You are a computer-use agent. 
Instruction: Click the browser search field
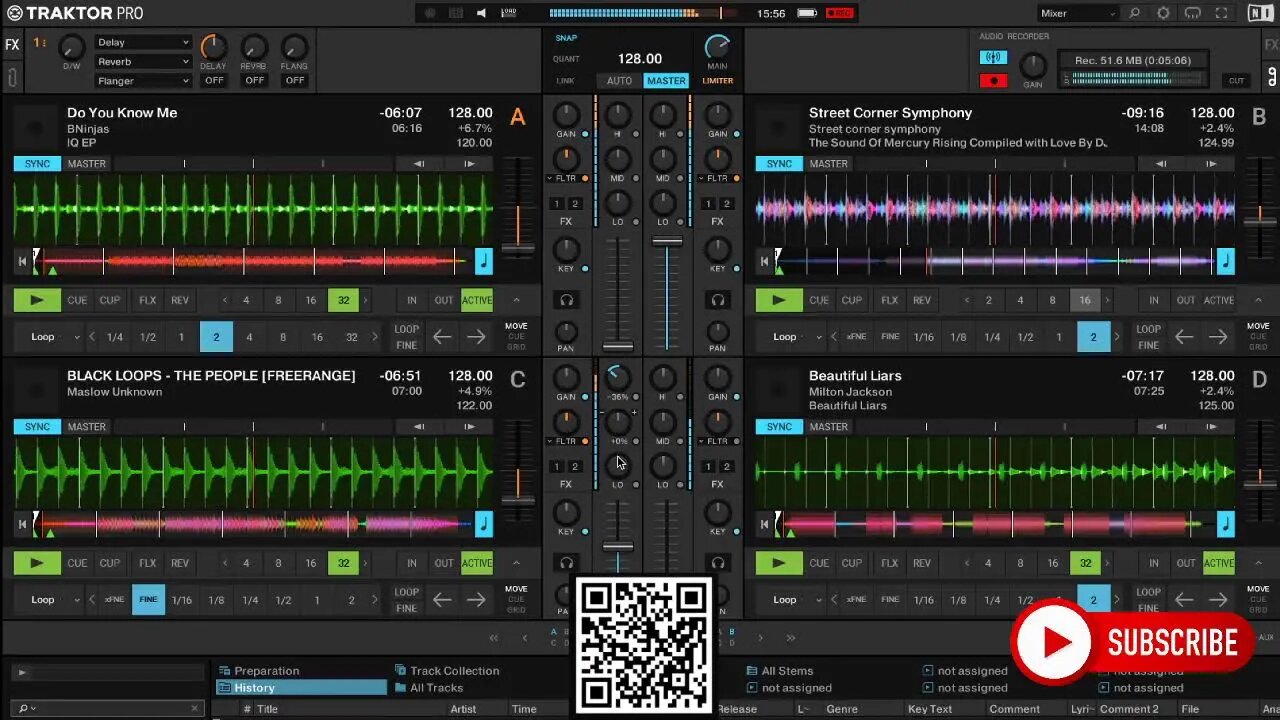pyautogui.click(x=110, y=709)
